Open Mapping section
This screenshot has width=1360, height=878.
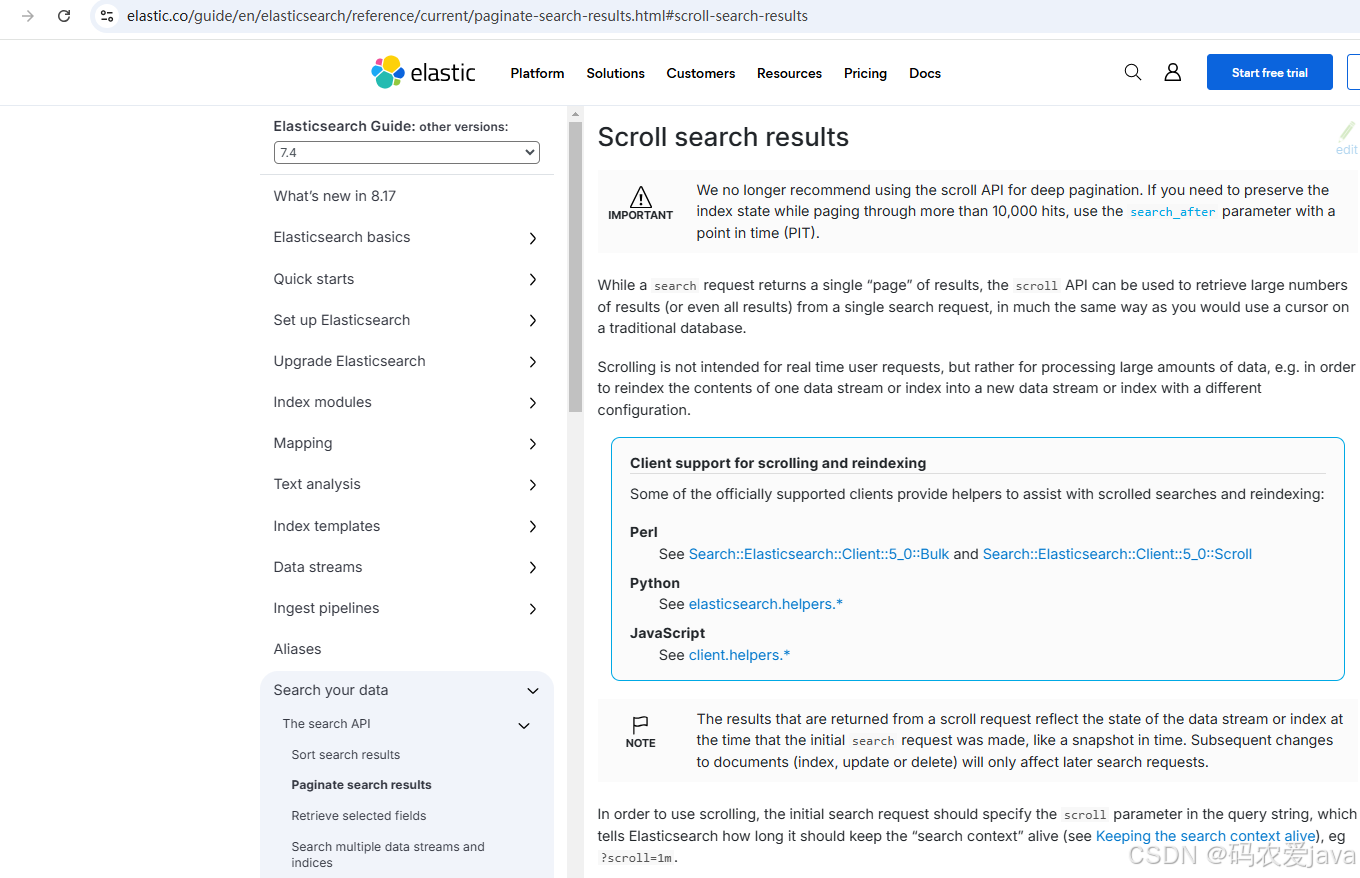coord(303,443)
